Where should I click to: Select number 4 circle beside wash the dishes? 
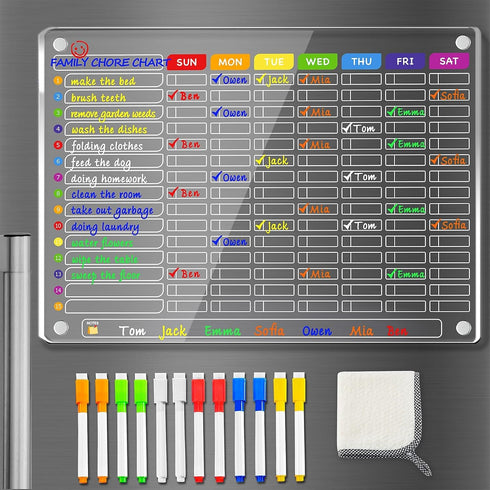(58, 129)
